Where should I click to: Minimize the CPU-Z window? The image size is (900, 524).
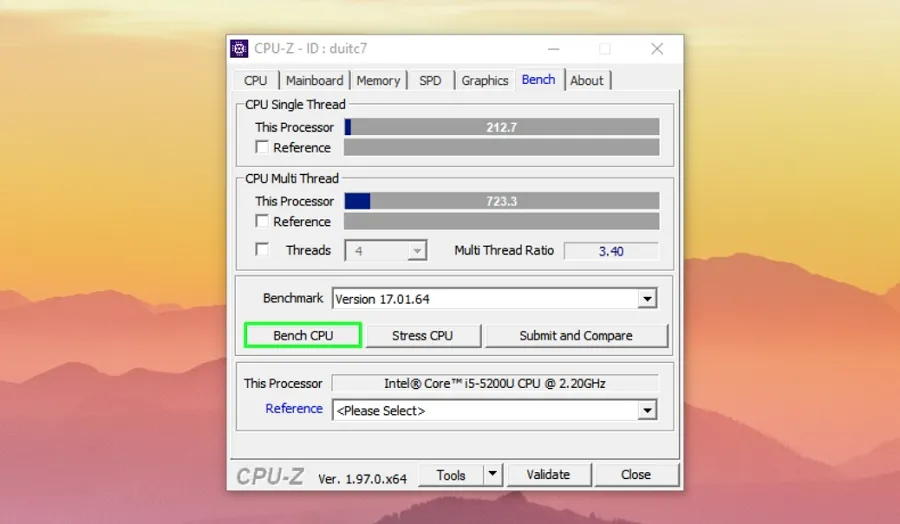(x=553, y=49)
